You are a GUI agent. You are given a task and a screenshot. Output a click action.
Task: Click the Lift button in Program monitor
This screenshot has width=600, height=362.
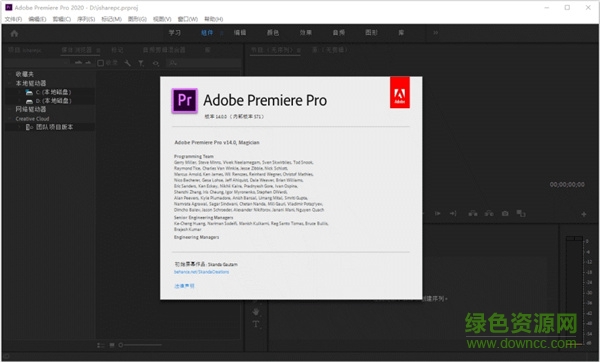[x=473, y=214]
